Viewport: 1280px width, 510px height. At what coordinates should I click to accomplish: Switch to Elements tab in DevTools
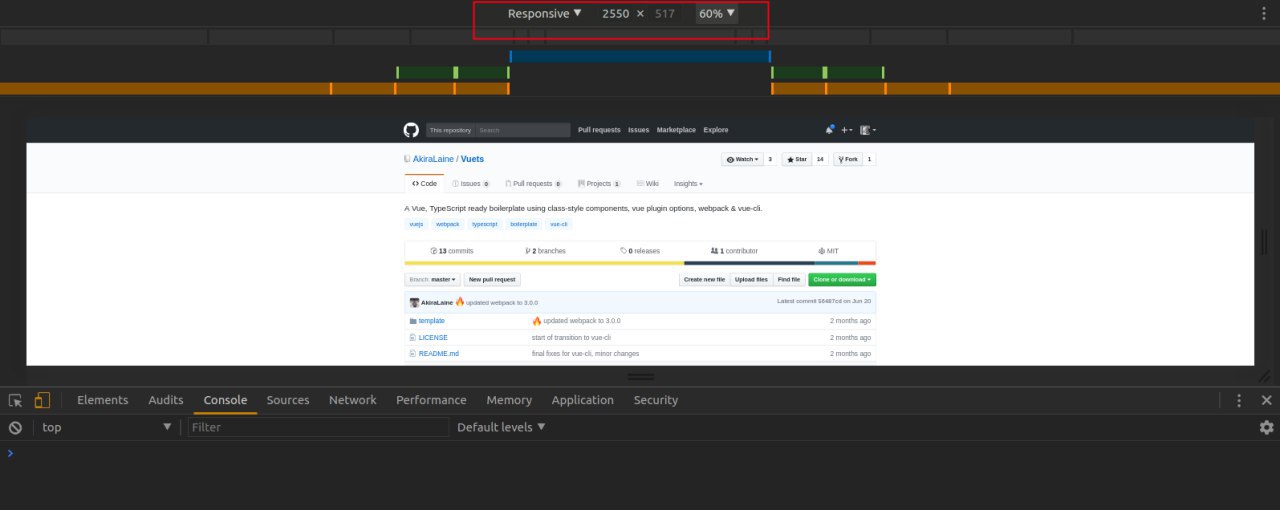103,400
